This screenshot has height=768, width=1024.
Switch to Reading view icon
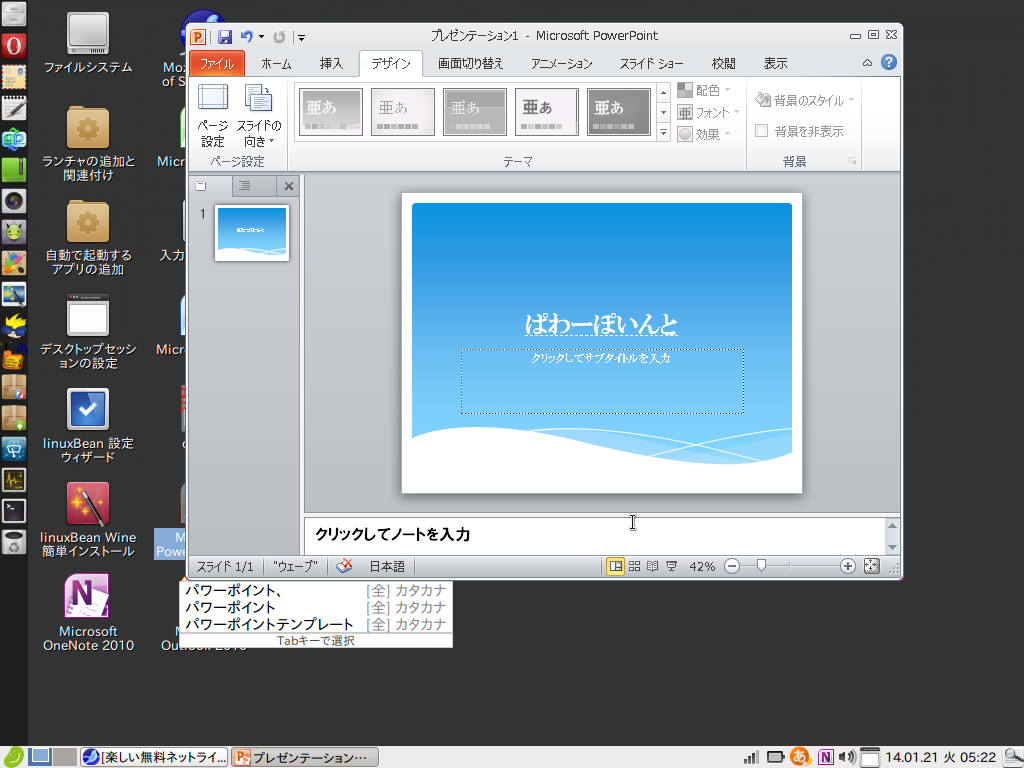pos(652,566)
